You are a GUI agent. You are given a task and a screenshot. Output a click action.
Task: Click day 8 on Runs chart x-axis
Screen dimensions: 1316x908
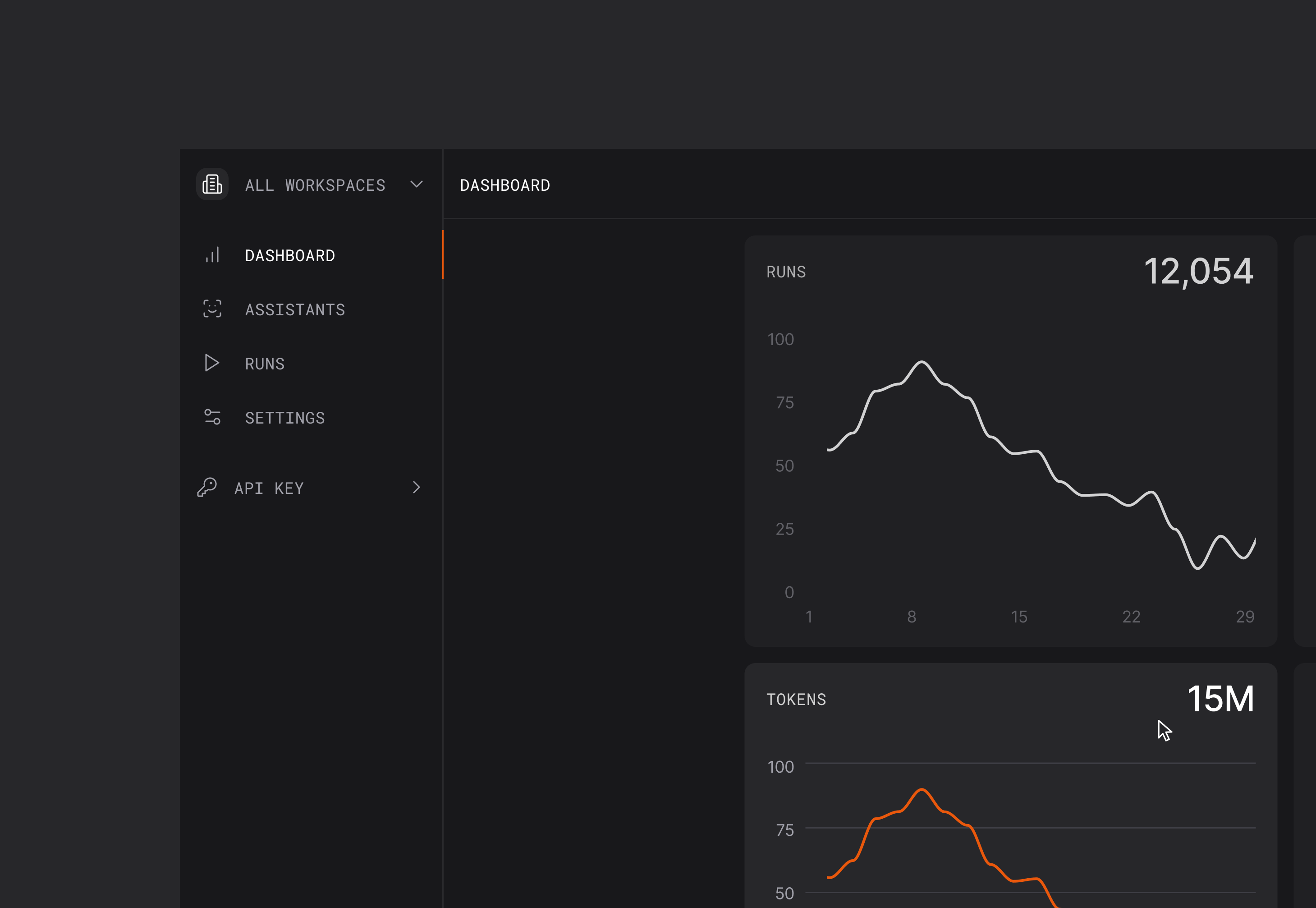click(912, 617)
